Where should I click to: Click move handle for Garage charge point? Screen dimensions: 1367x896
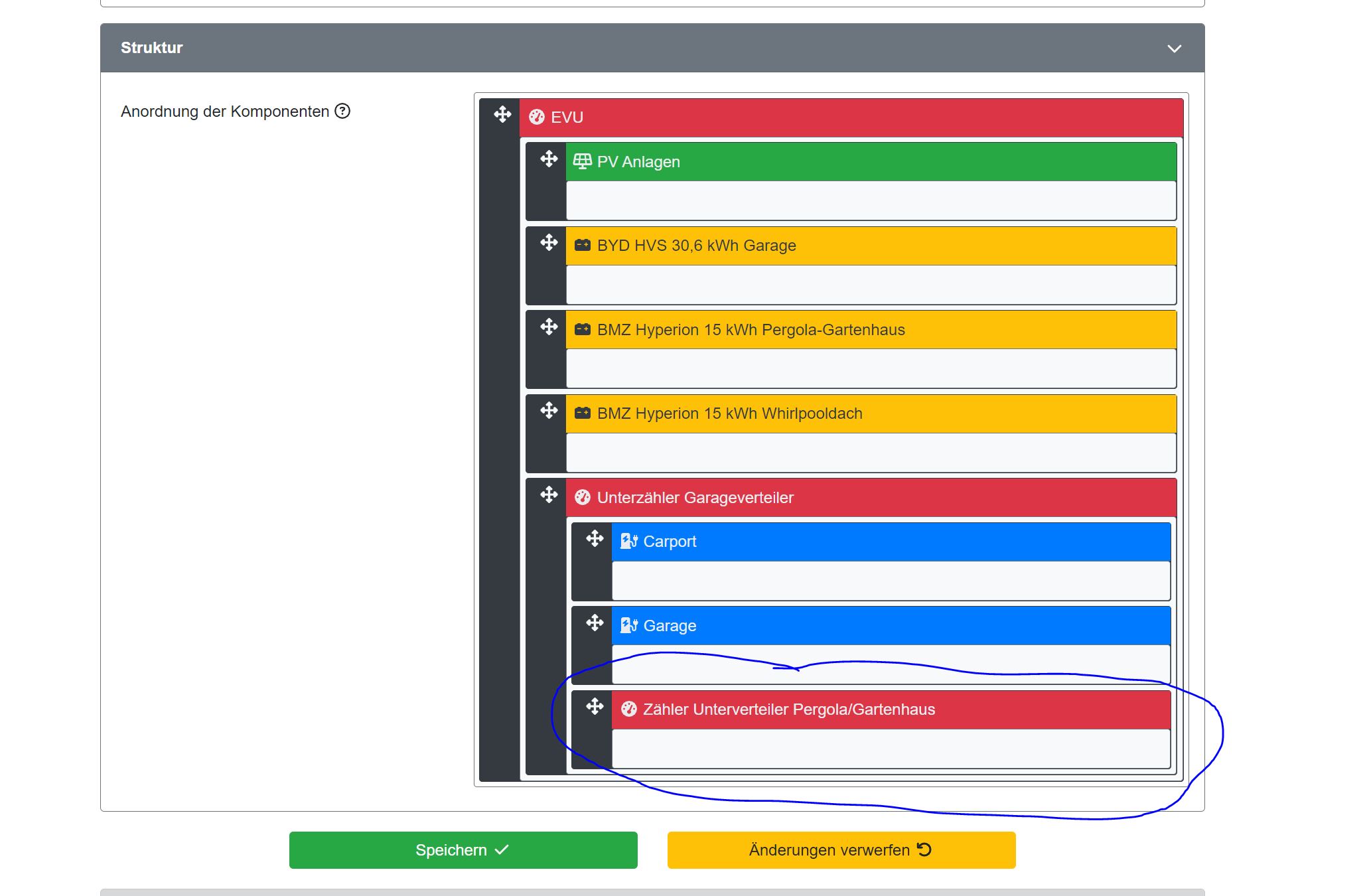[595, 623]
